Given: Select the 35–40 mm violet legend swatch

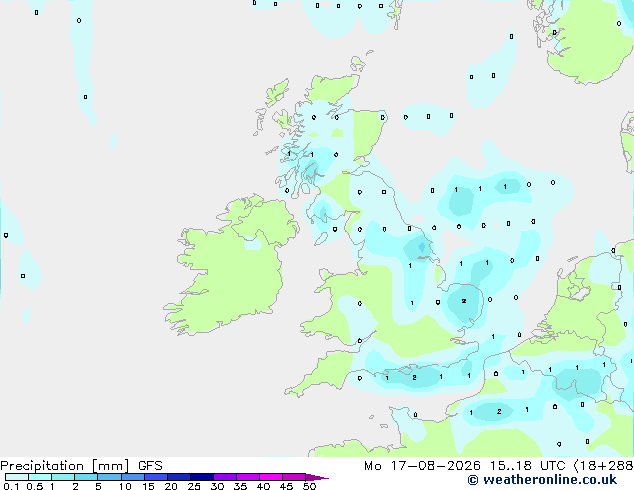Looking at the screenshot, I should 247,477.
